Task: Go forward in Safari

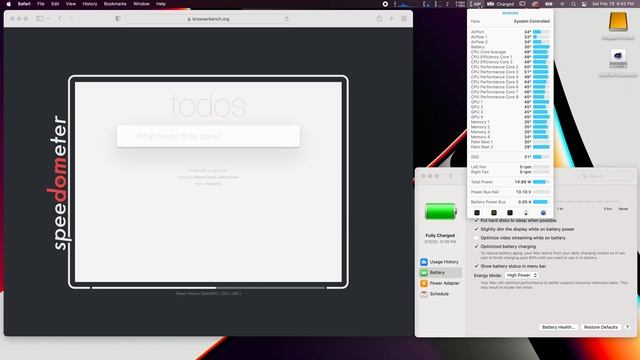Action: click(71, 19)
